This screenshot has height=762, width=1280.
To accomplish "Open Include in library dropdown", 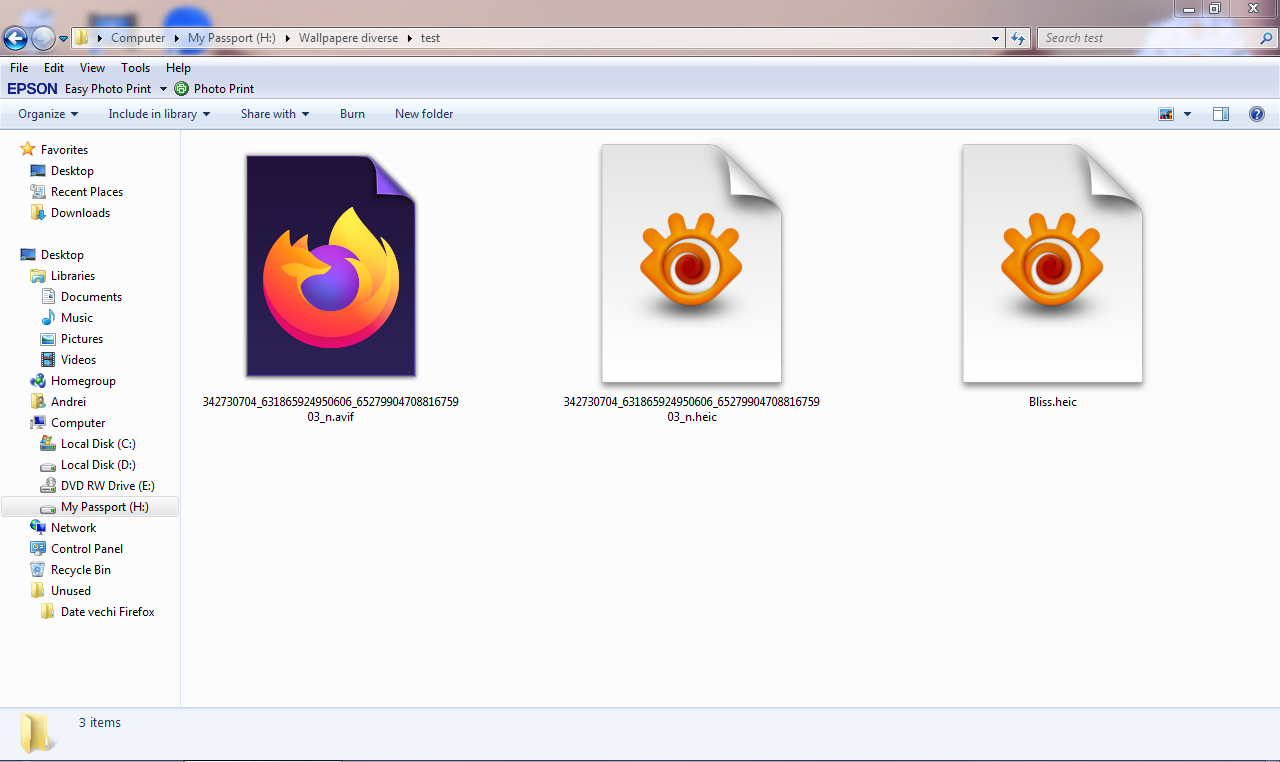I will coord(159,114).
